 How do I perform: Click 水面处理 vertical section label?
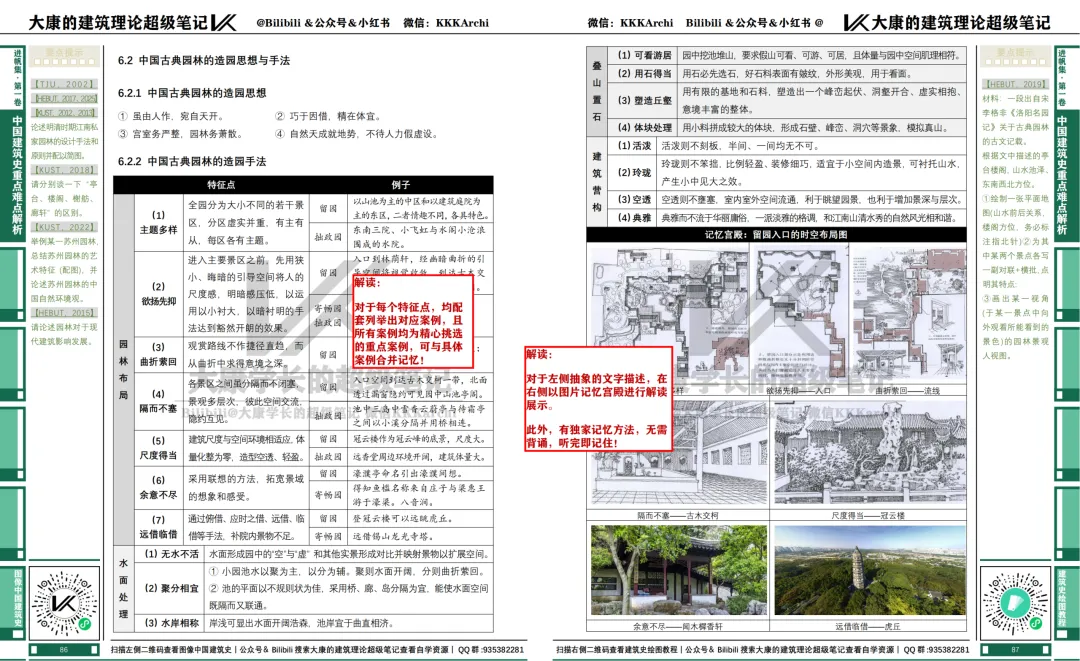pyautogui.click(x=123, y=589)
